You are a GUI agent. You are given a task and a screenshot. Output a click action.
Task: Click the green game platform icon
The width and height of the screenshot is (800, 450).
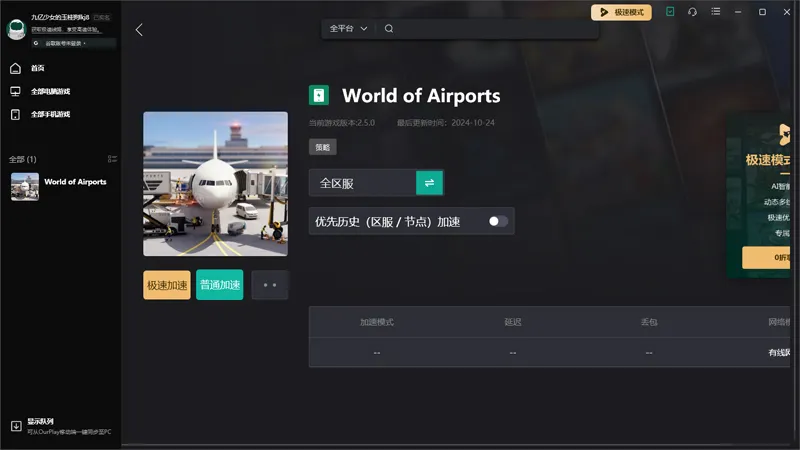319,95
